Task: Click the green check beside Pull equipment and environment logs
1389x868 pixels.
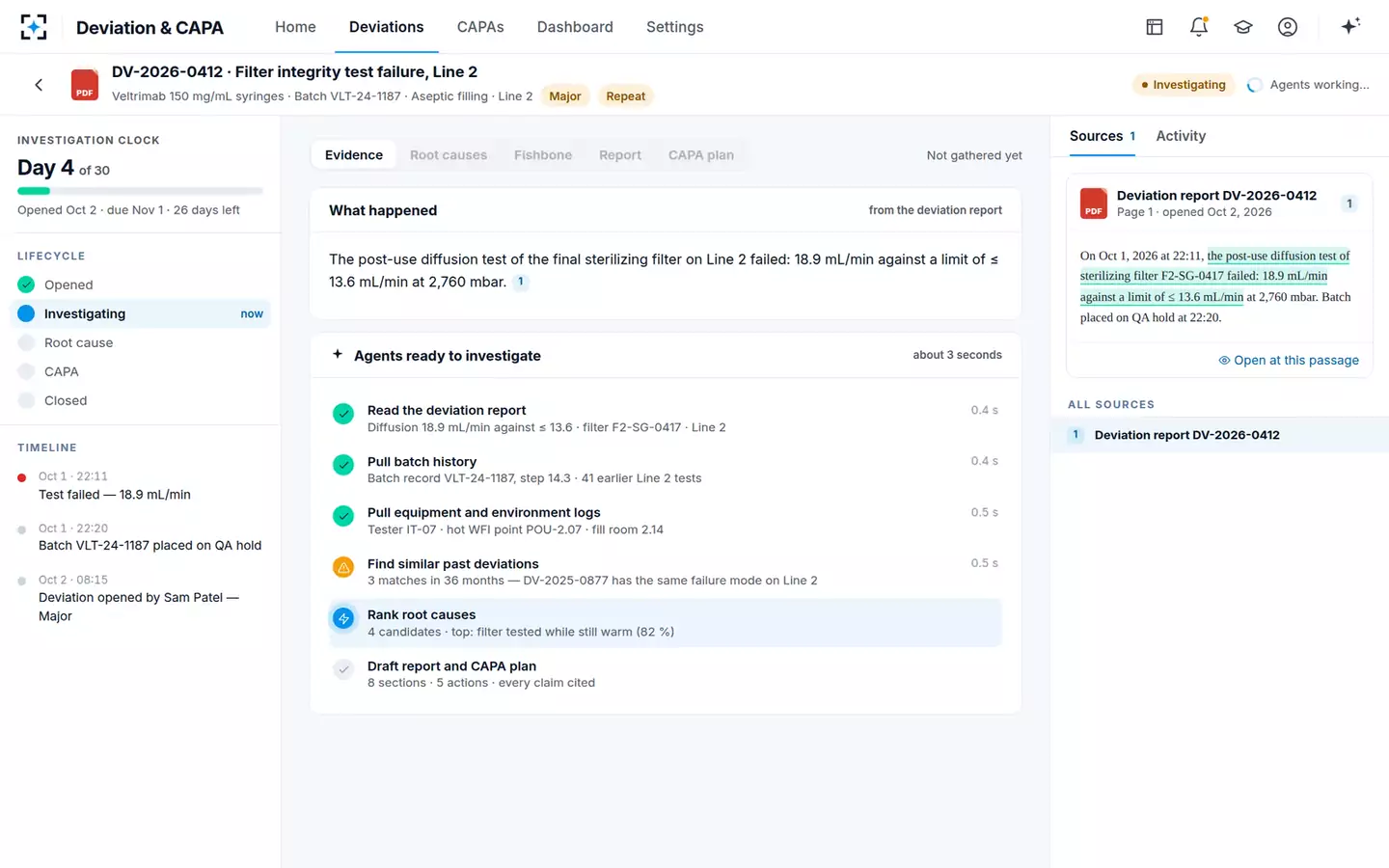Action: coord(343,516)
